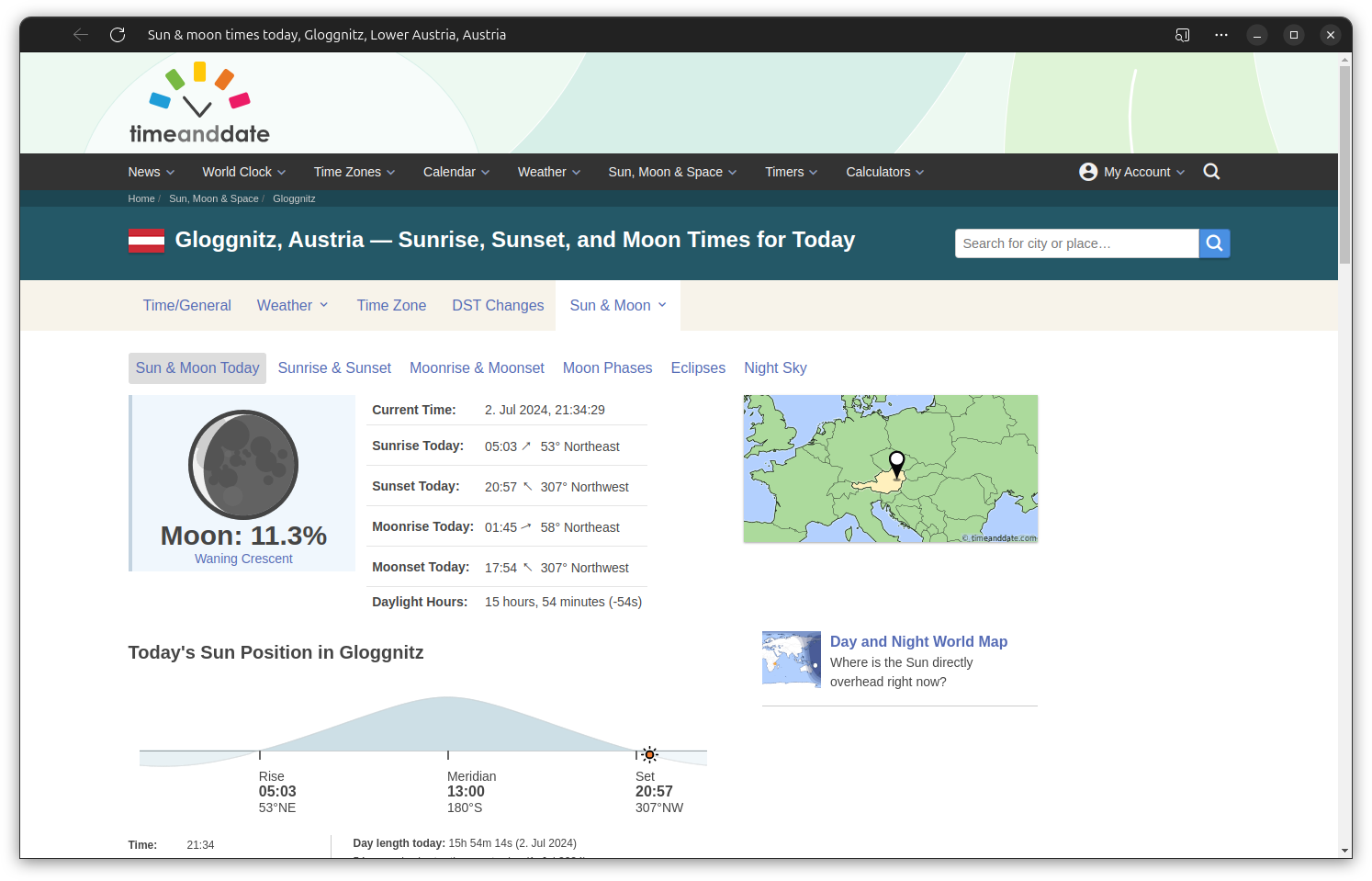Image resolution: width=1372 pixels, height=881 pixels.
Task: Click the Europe location map thumbnail
Action: coord(890,469)
